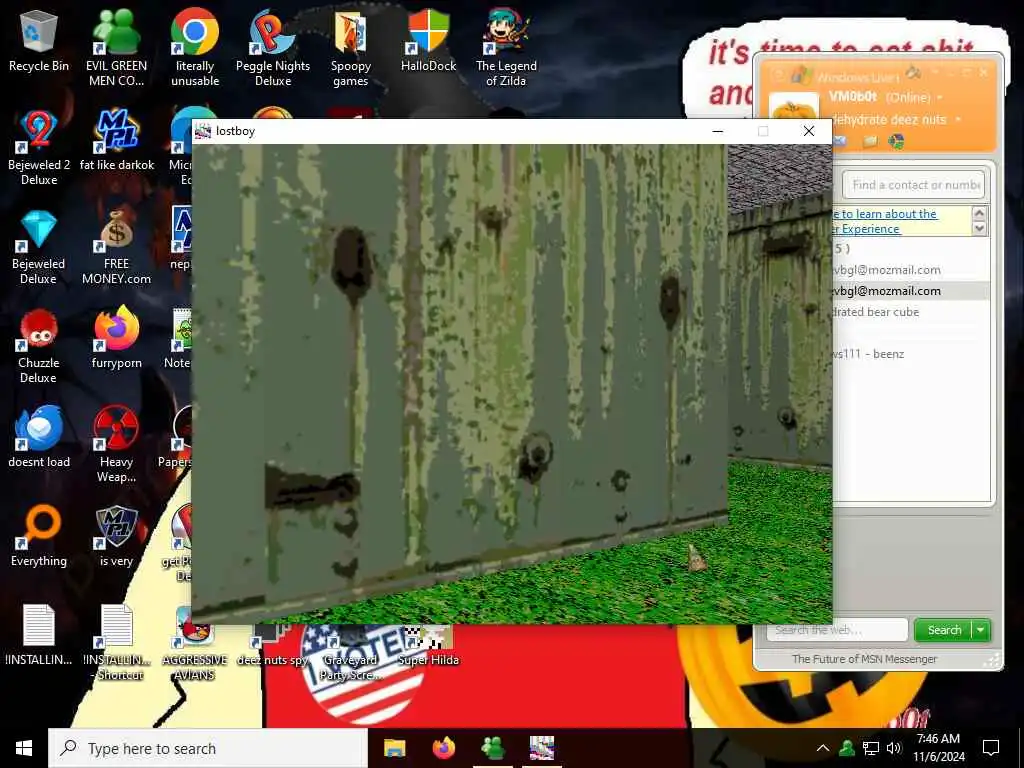Image resolution: width=1024 pixels, height=768 pixels.
Task: Launch the Super Hilda shortcut
Action: (428, 647)
